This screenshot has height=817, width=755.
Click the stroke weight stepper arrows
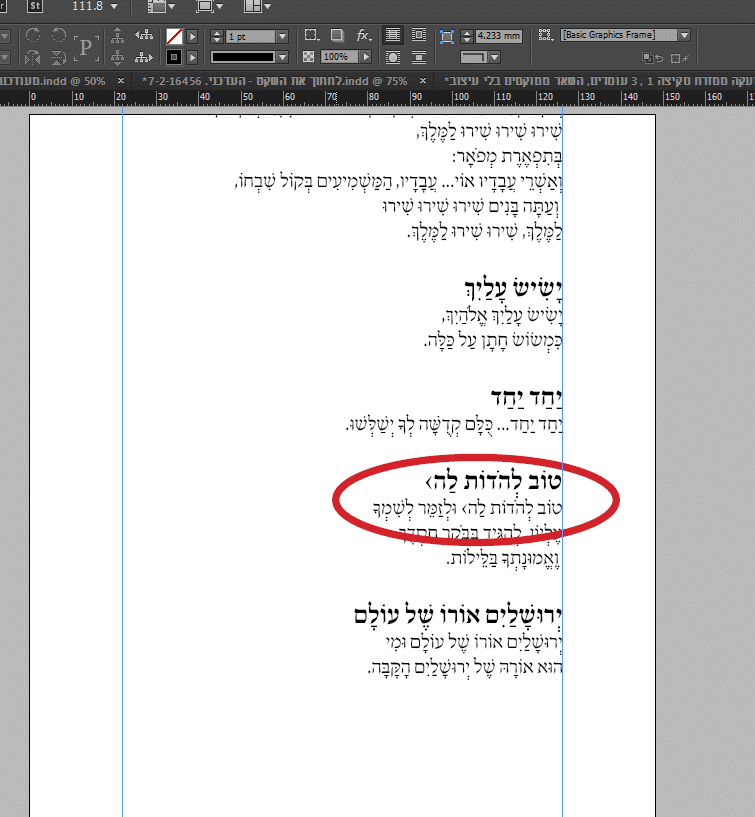(217, 36)
